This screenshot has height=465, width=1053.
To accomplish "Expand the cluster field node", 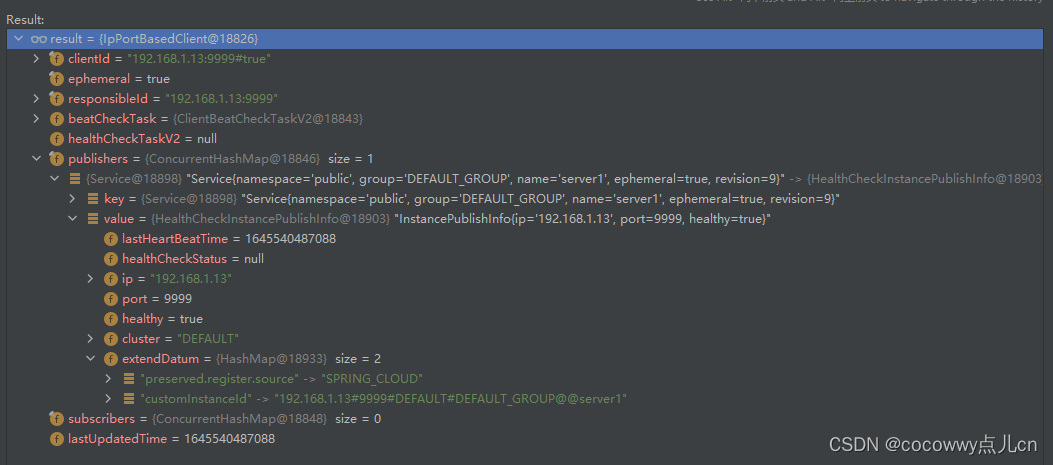I will click(x=91, y=339).
